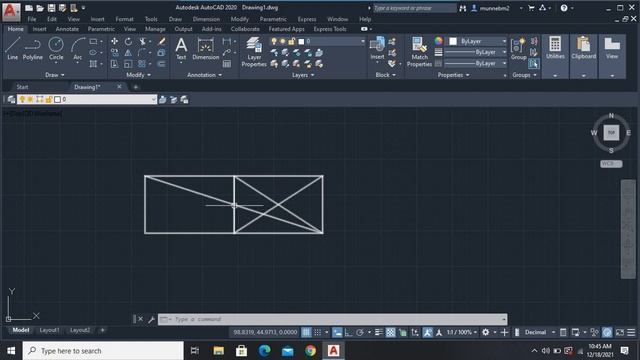The height and width of the screenshot is (360, 640).
Task: Click the command line input field
Action: [333, 319]
